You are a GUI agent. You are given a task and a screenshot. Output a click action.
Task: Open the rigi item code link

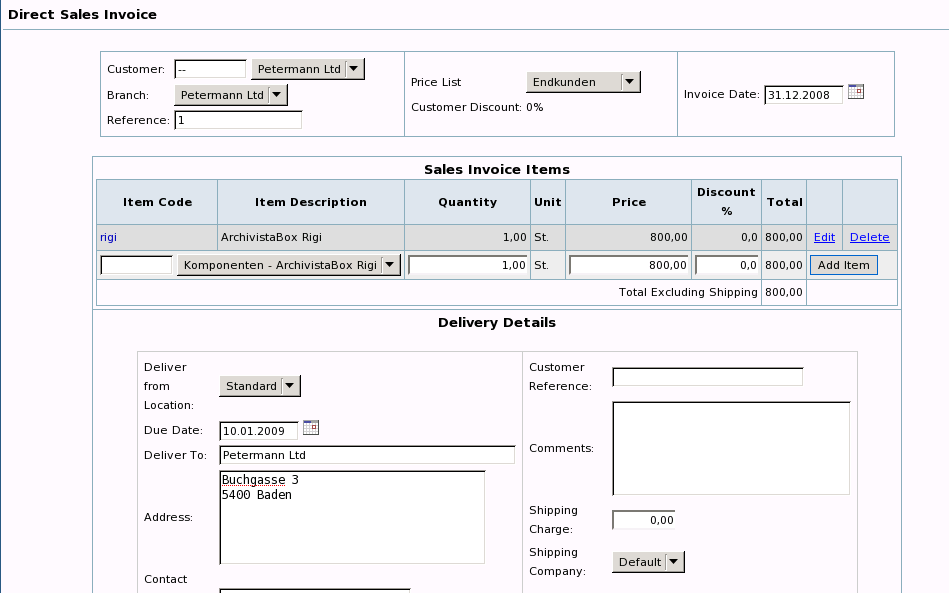click(108, 237)
